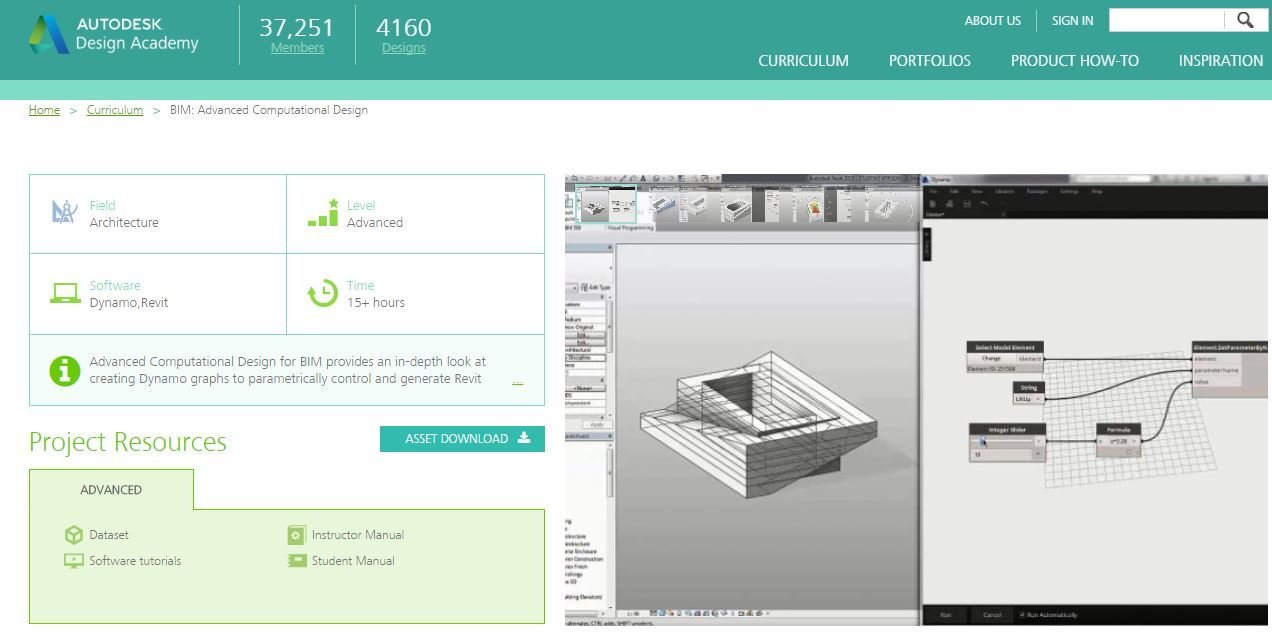Open the Instructor Manual link

[x=358, y=535]
